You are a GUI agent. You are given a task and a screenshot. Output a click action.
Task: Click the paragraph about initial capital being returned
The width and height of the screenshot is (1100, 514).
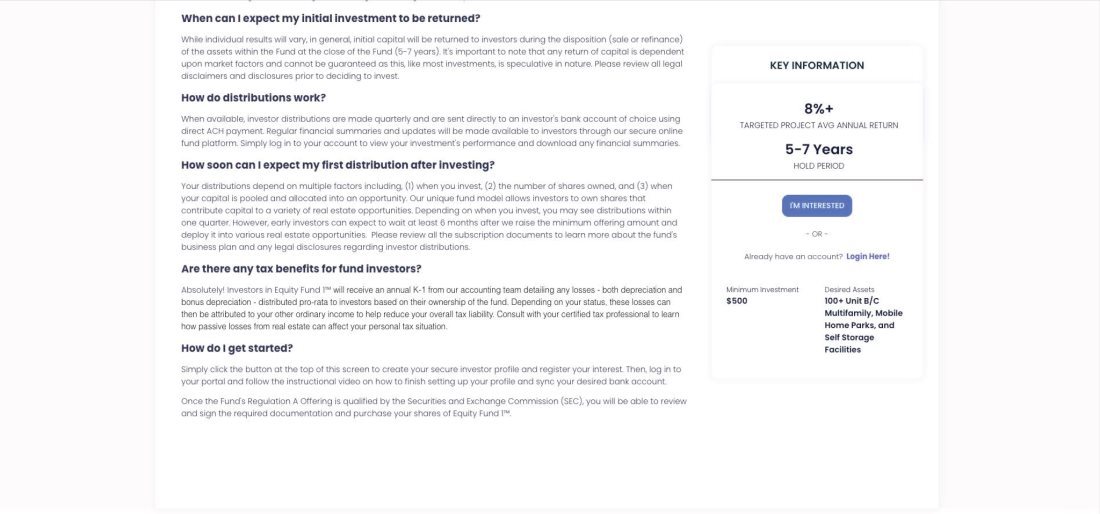(432, 57)
